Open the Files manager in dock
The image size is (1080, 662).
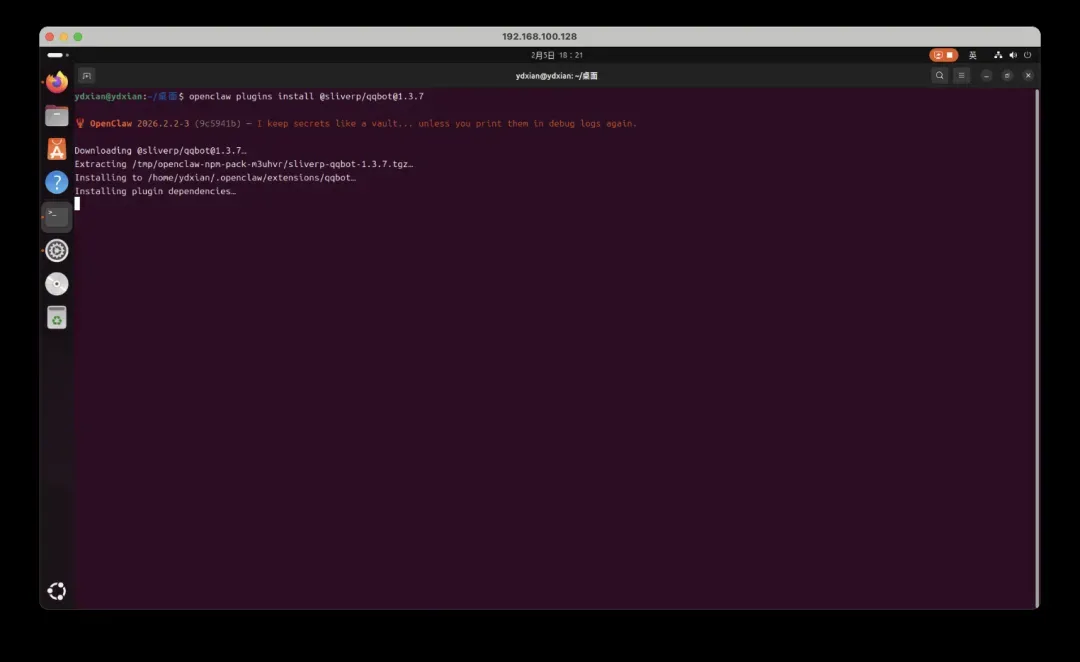click(x=57, y=116)
